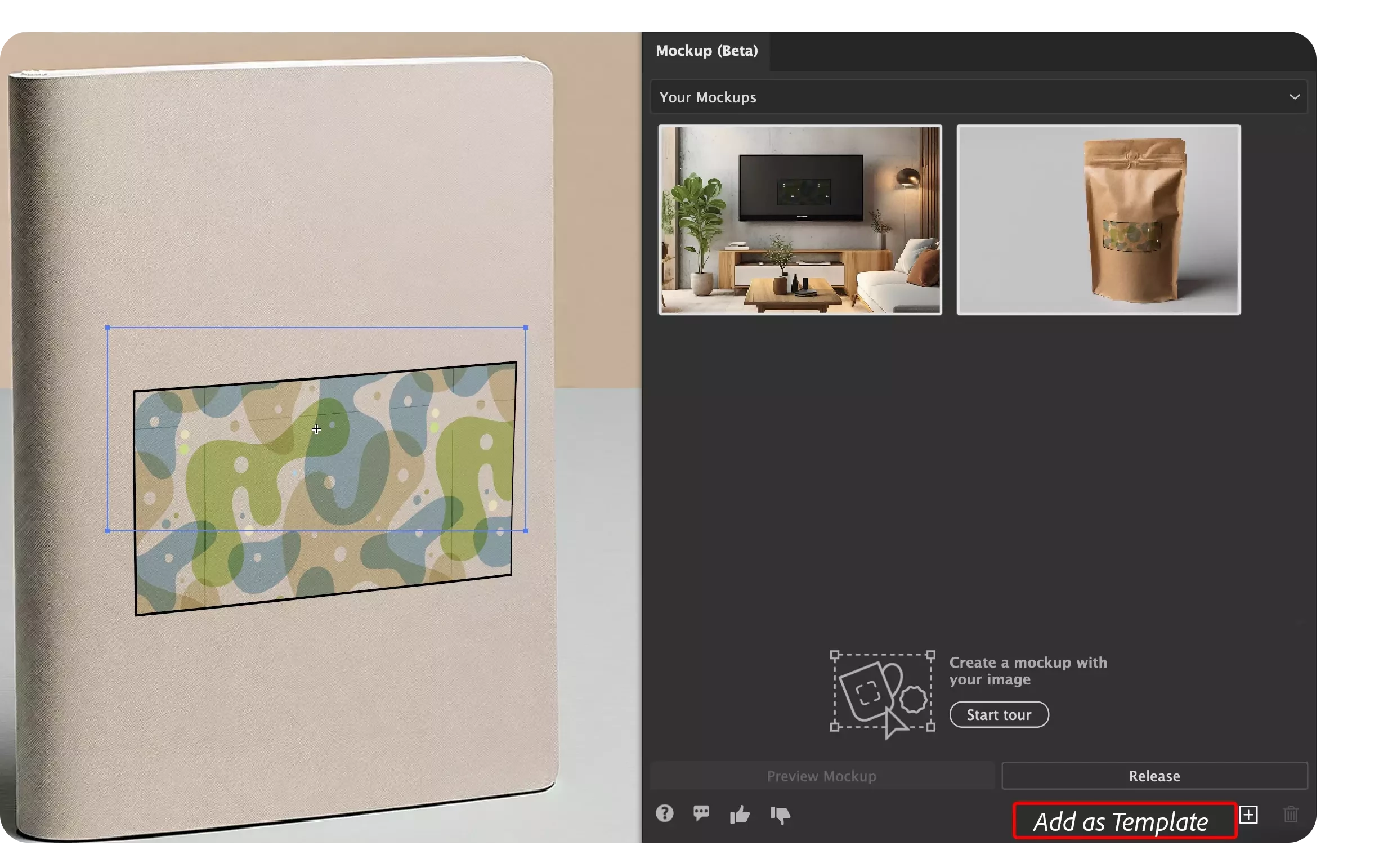Select the Mockup (Beta) panel tab
The width and height of the screenshot is (1379, 868).
click(707, 51)
